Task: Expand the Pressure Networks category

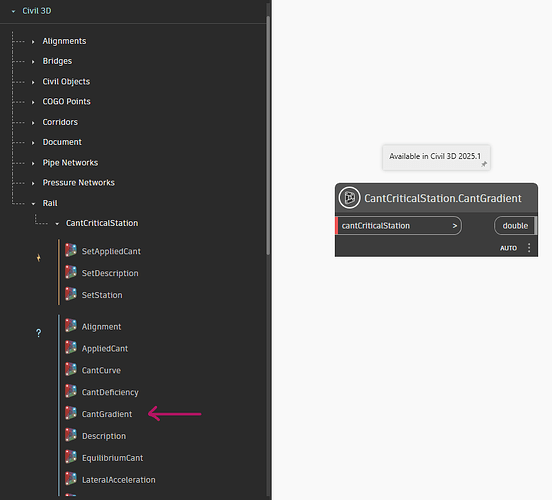Action: [33, 183]
